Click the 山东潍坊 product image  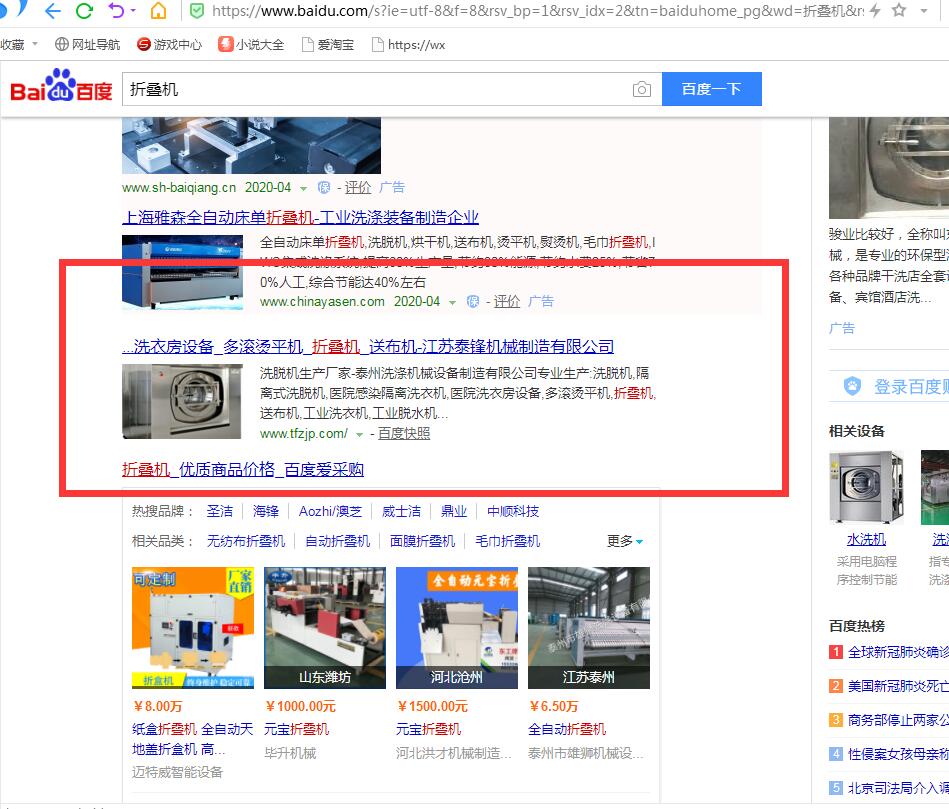pyautogui.click(x=325, y=628)
